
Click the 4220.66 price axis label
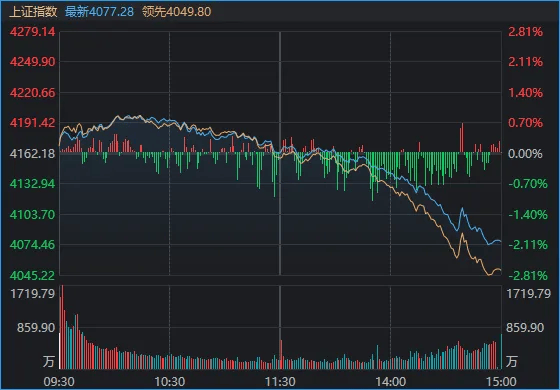tap(33, 93)
